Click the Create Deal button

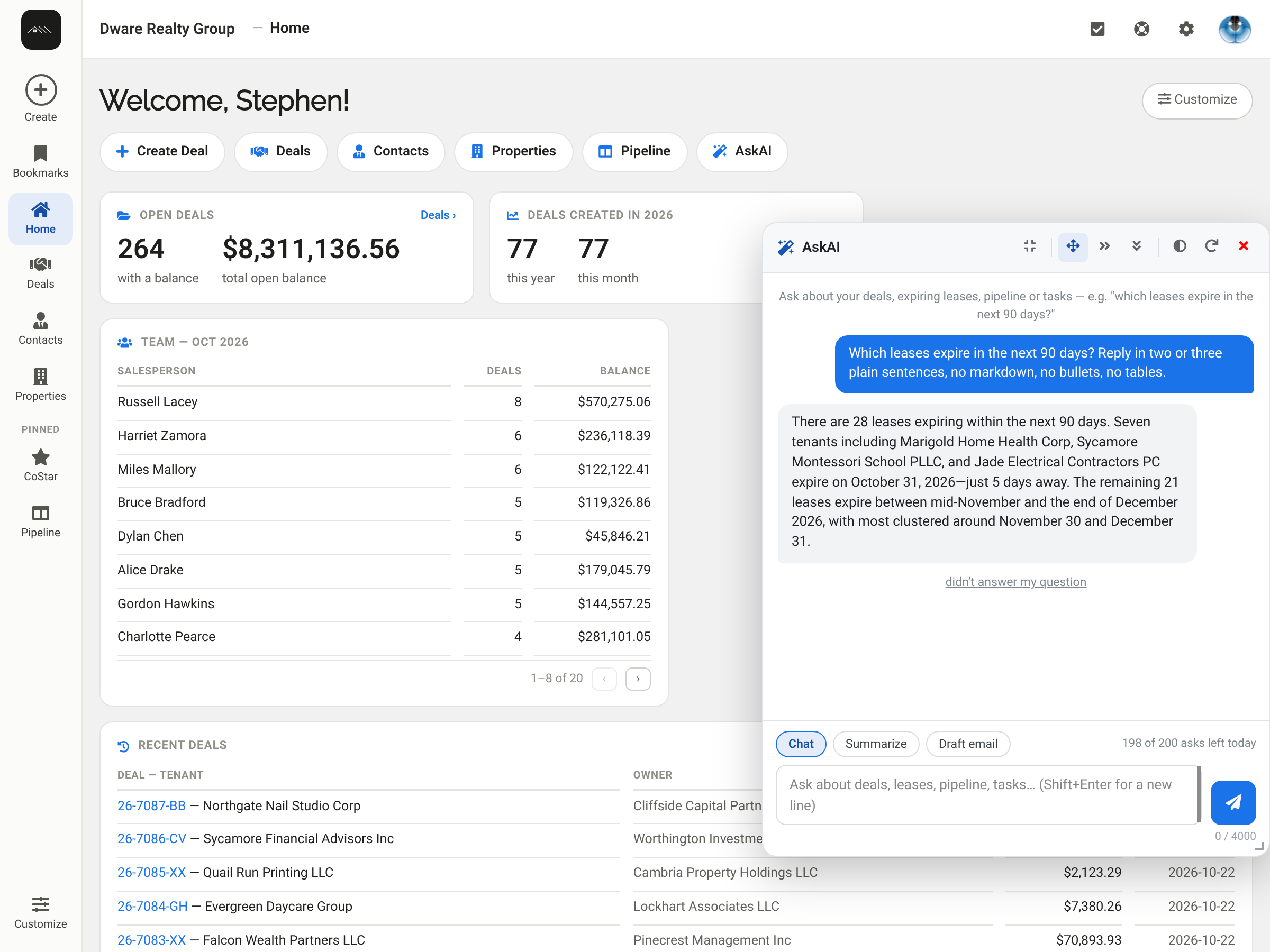[162, 151]
